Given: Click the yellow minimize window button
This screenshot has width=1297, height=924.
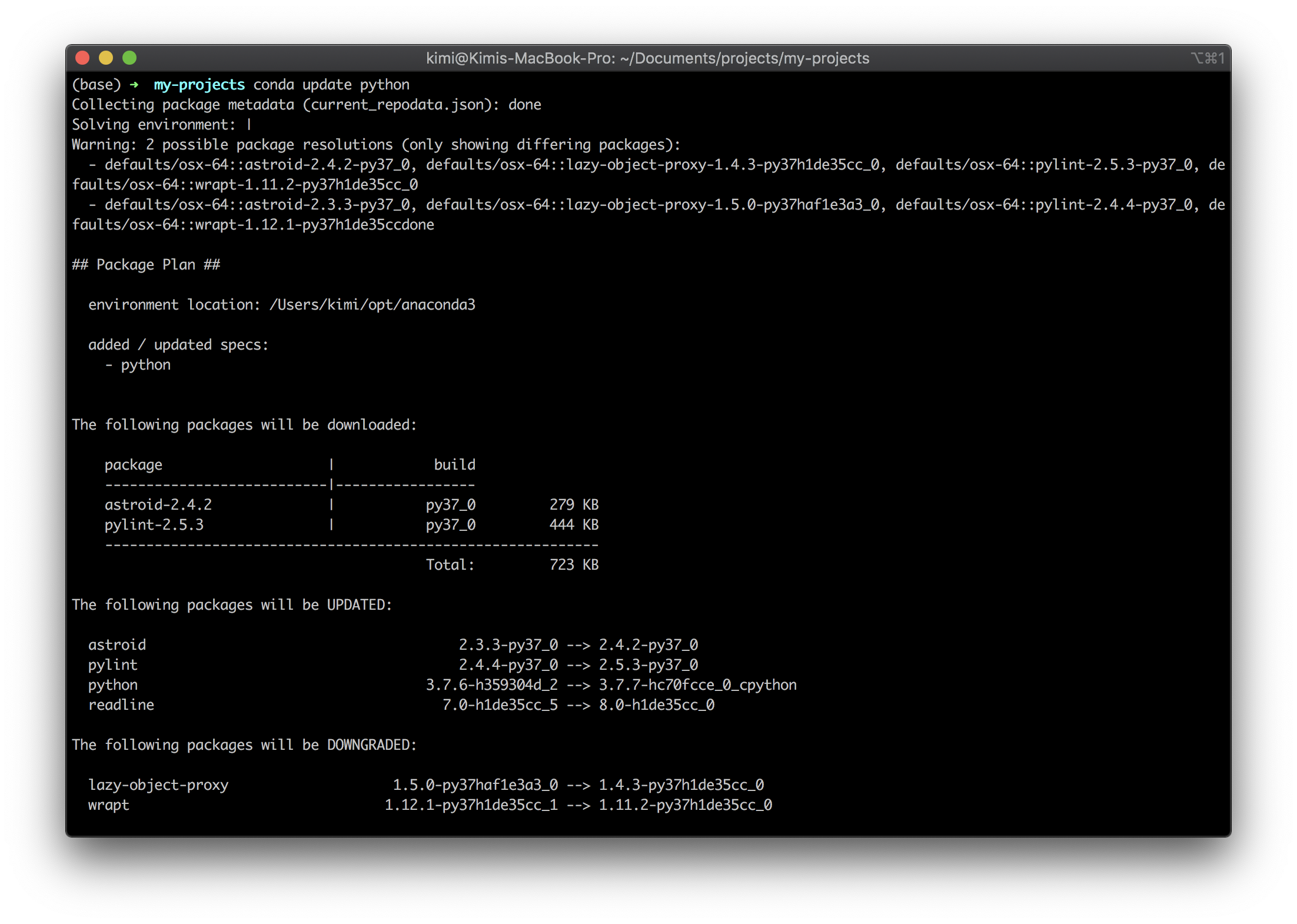Looking at the screenshot, I should (x=106, y=58).
